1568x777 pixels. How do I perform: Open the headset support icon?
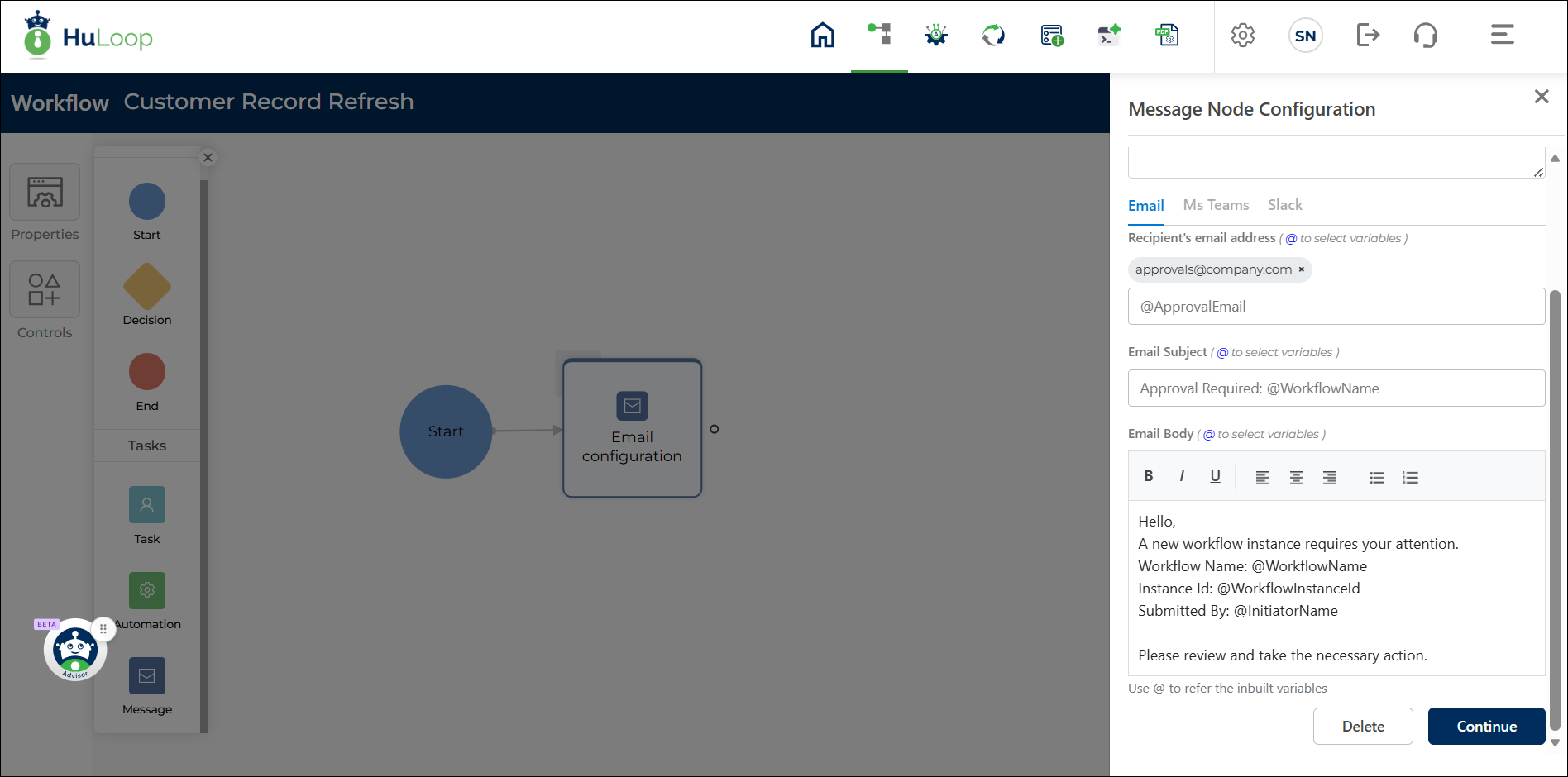1425,36
